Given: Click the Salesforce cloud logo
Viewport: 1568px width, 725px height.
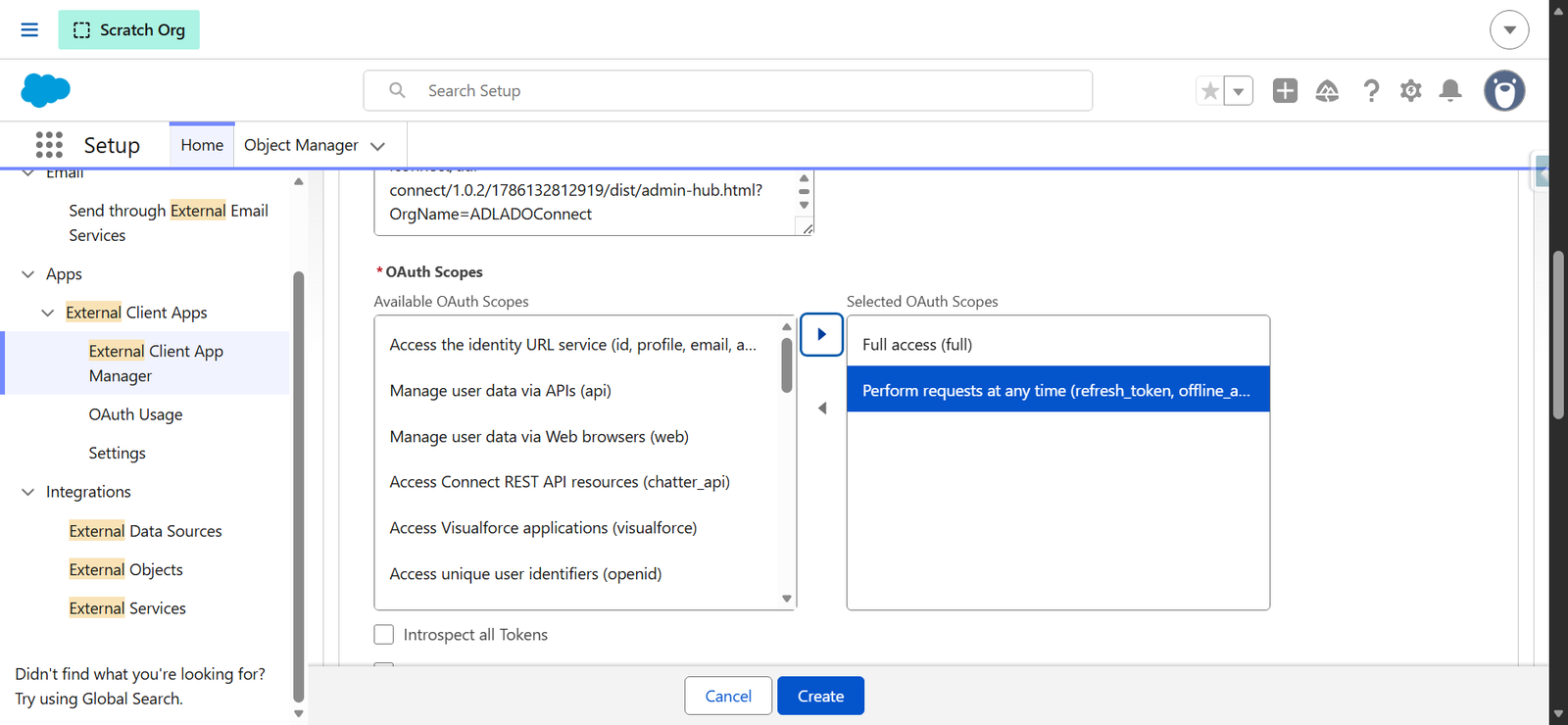Looking at the screenshot, I should 45,90.
